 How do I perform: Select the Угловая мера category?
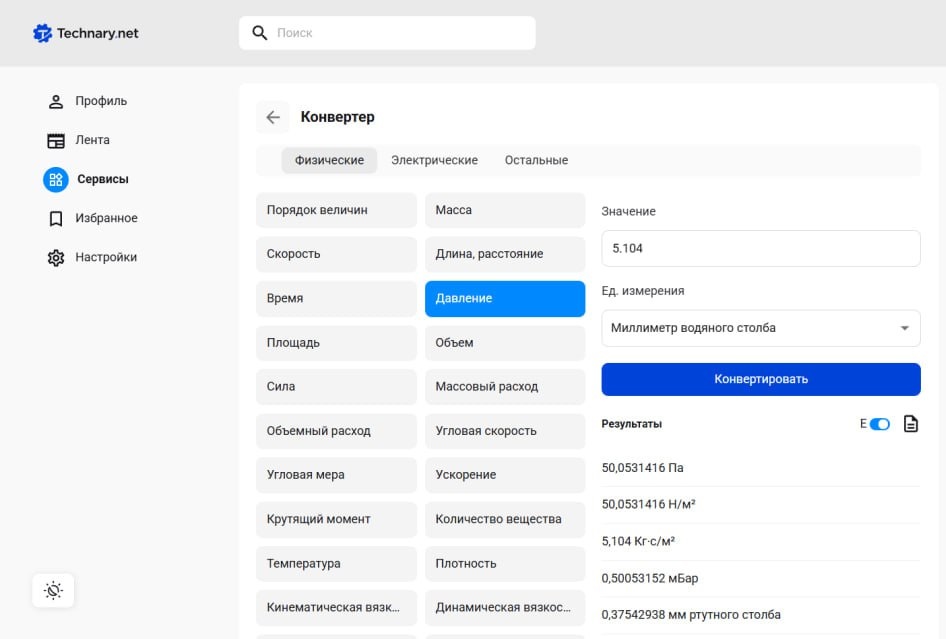point(336,475)
